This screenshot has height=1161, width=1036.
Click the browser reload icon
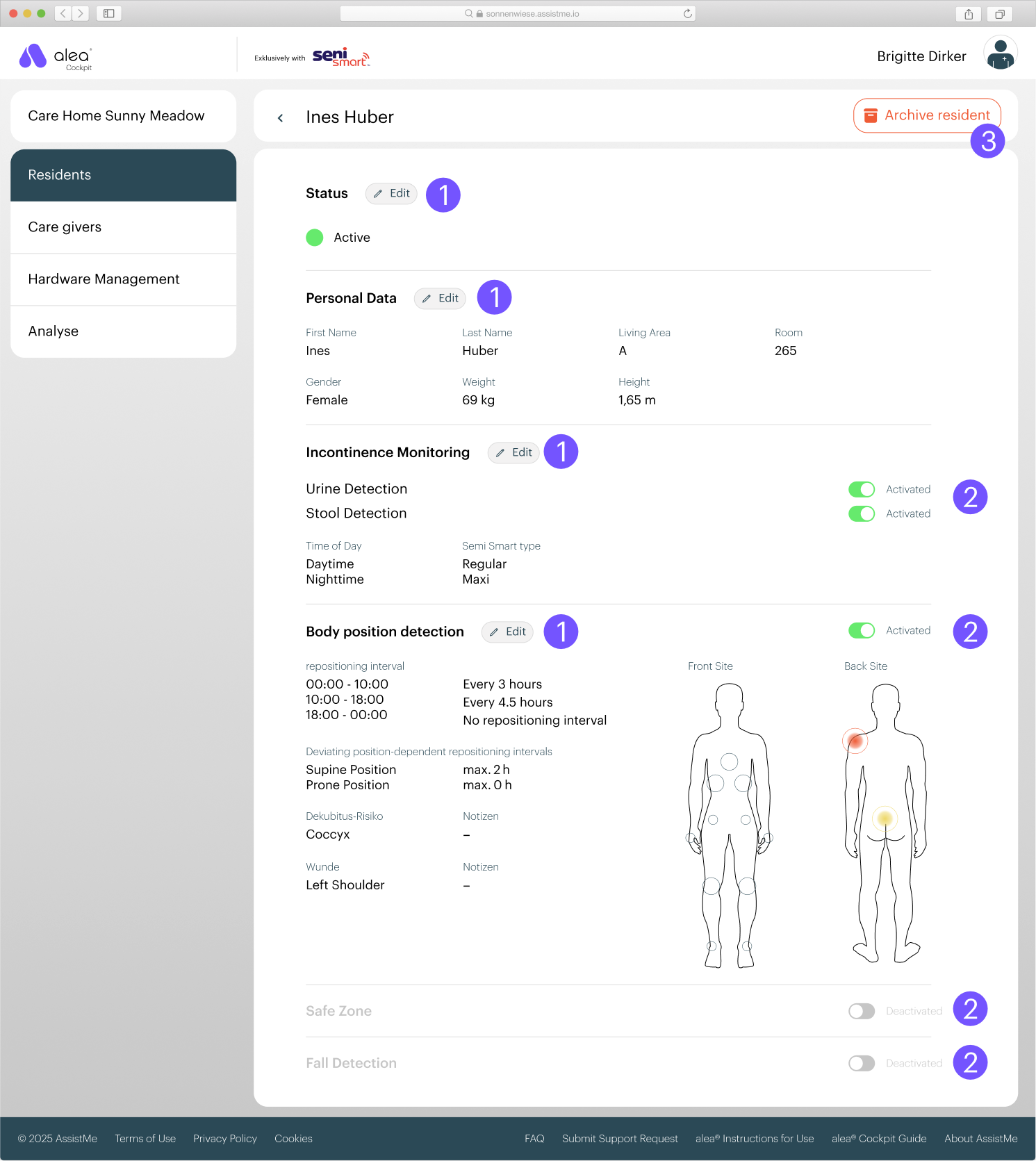(x=687, y=14)
